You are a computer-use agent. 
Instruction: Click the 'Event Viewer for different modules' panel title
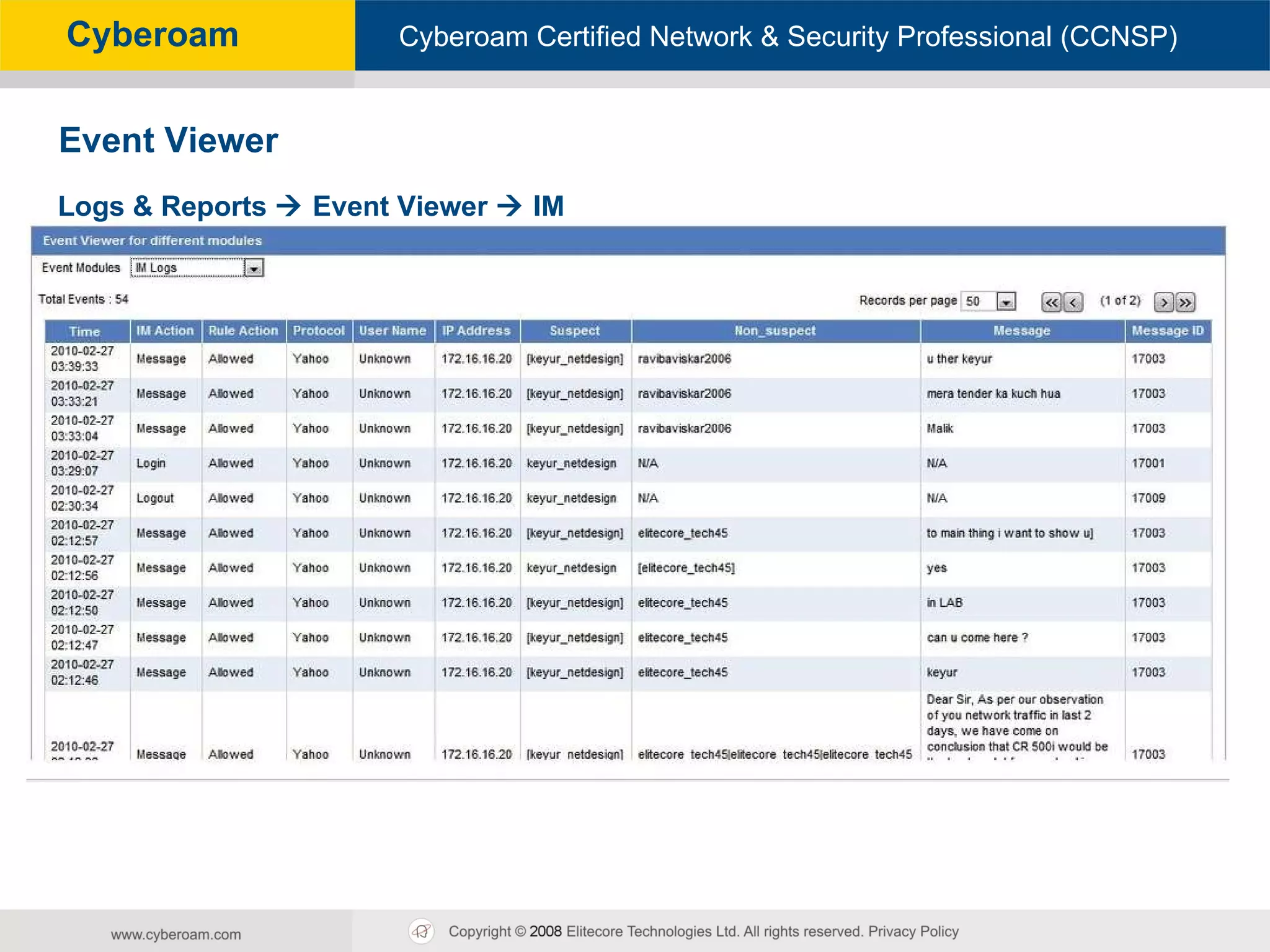pos(153,240)
